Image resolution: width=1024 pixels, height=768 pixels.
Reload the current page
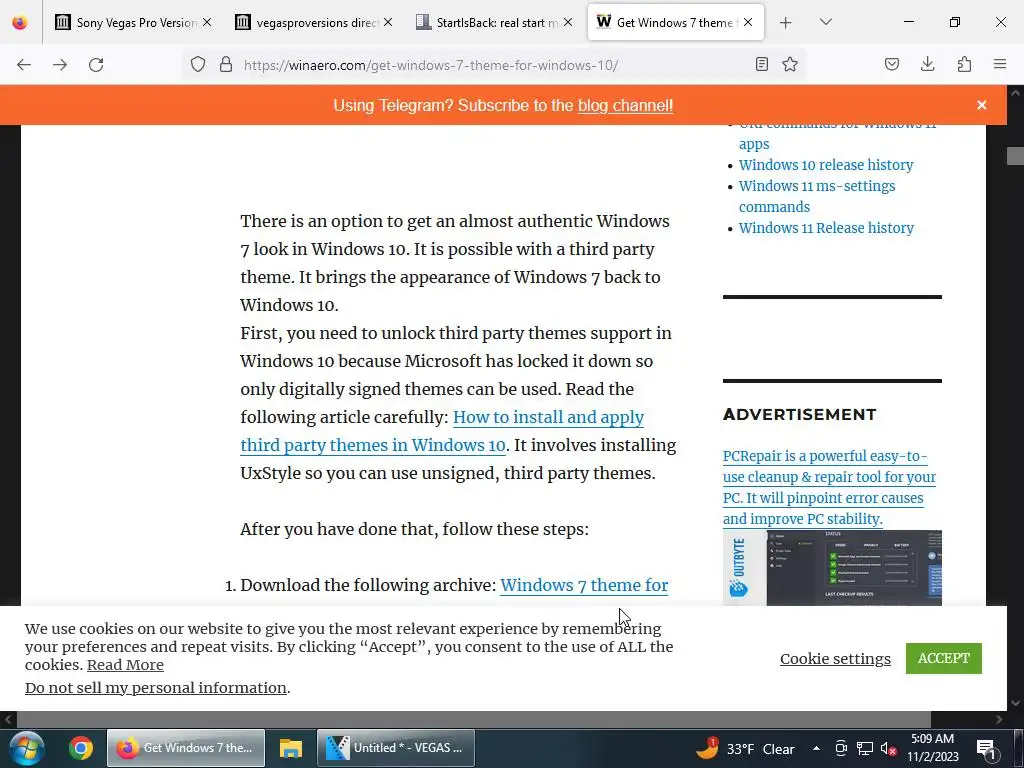point(96,65)
